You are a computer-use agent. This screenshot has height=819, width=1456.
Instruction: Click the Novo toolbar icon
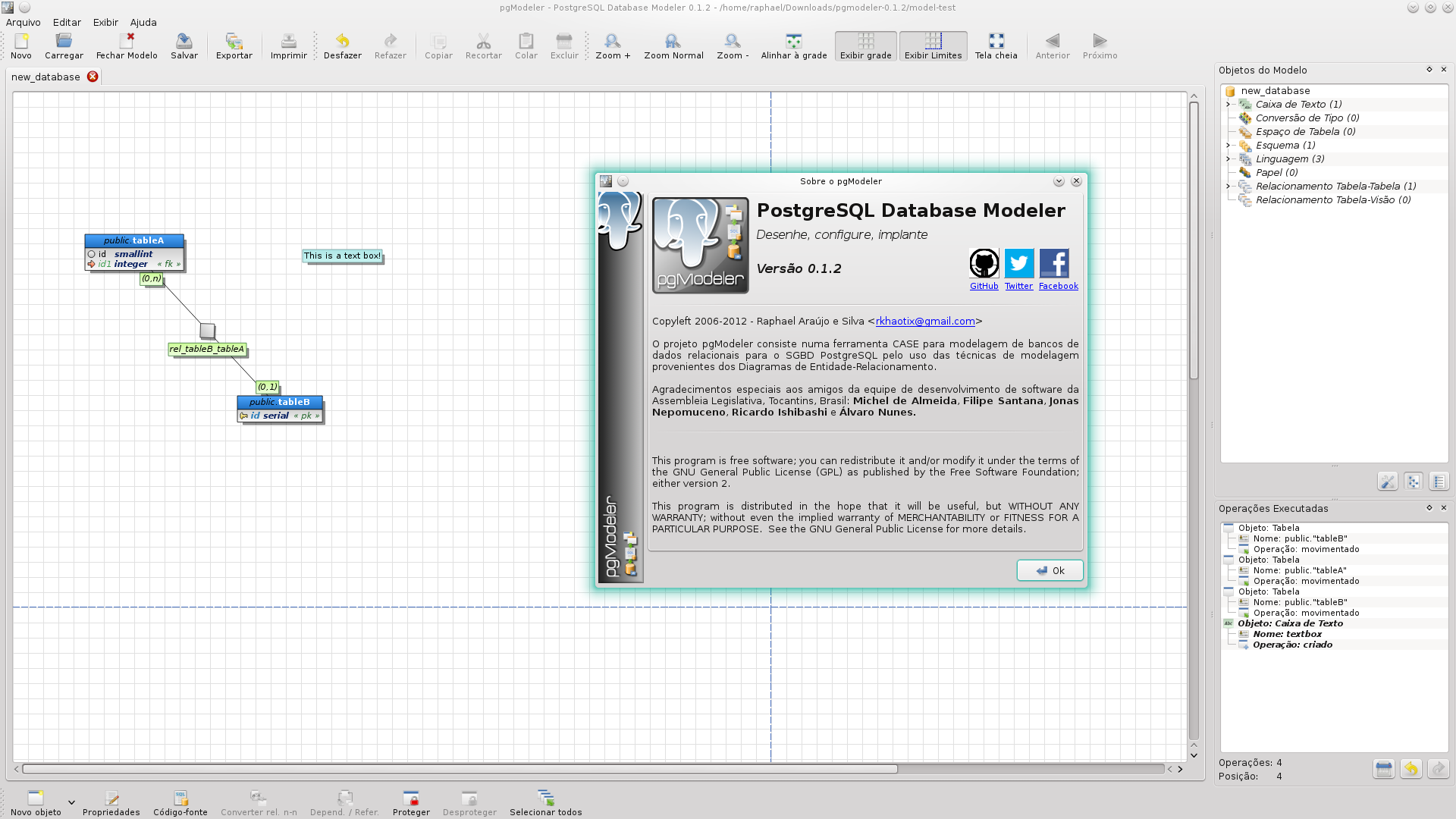click(21, 41)
